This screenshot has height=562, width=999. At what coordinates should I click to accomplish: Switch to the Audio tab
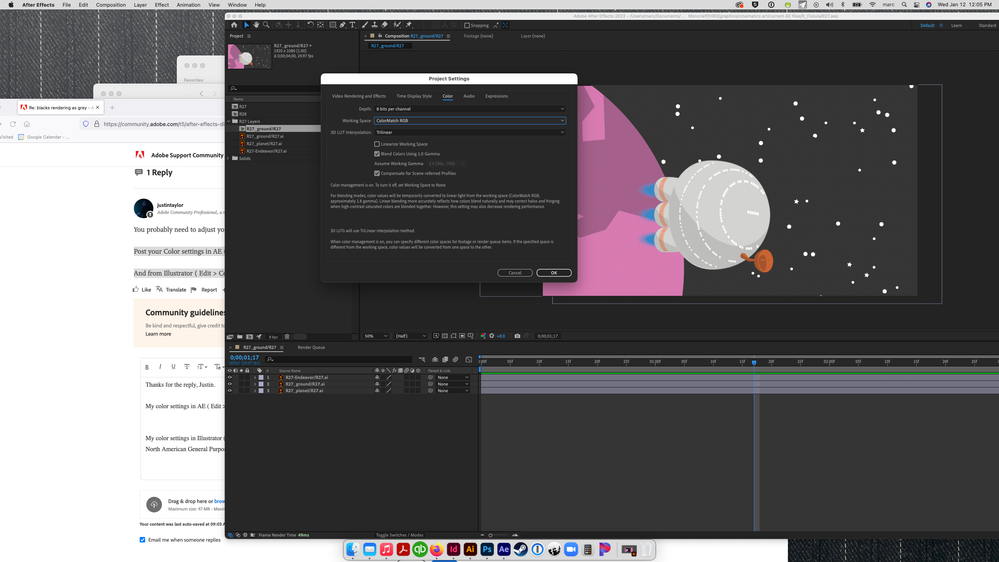[x=469, y=96]
